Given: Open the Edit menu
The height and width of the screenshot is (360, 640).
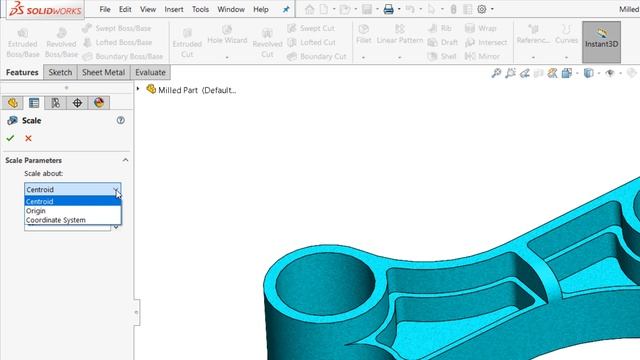Looking at the screenshot, I should [x=125, y=9].
